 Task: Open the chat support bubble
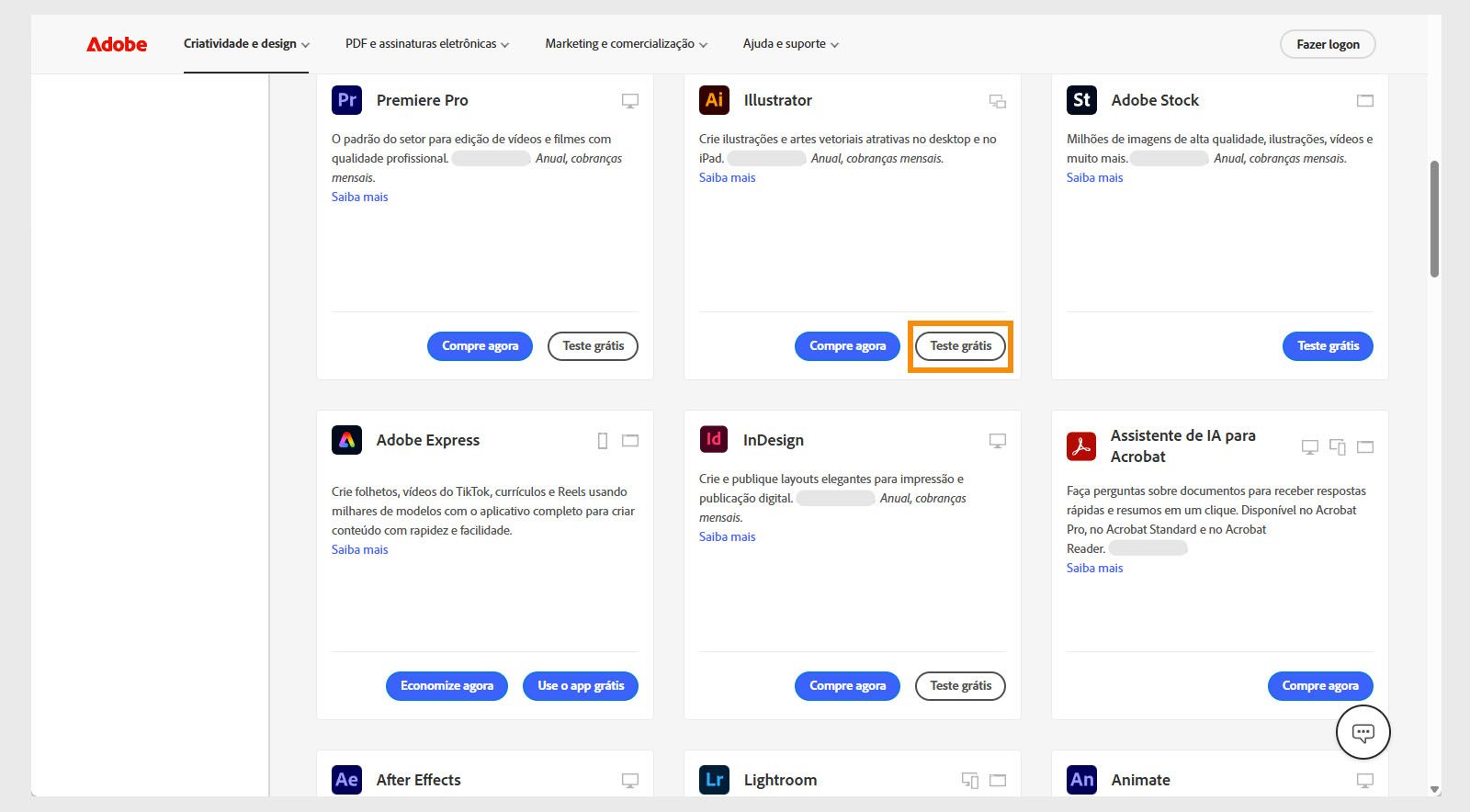tap(1363, 732)
